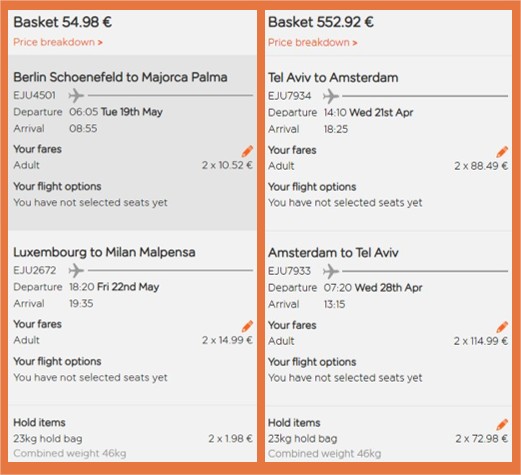521x475 pixels.
Task: Click the 2 x 72.98 € hold bag price
Action: 482,439
